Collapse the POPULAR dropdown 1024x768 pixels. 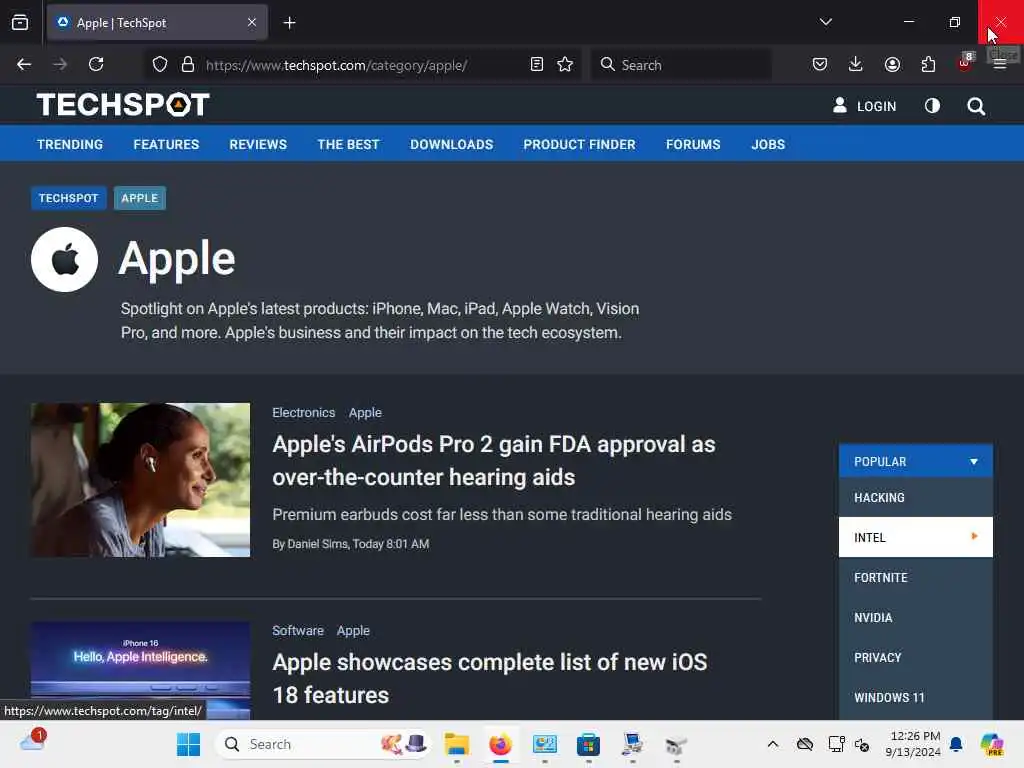[x=916, y=461]
